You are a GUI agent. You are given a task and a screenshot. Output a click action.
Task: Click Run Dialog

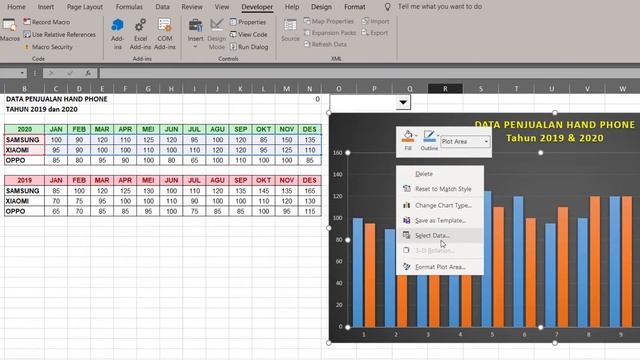(x=249, y=47)
